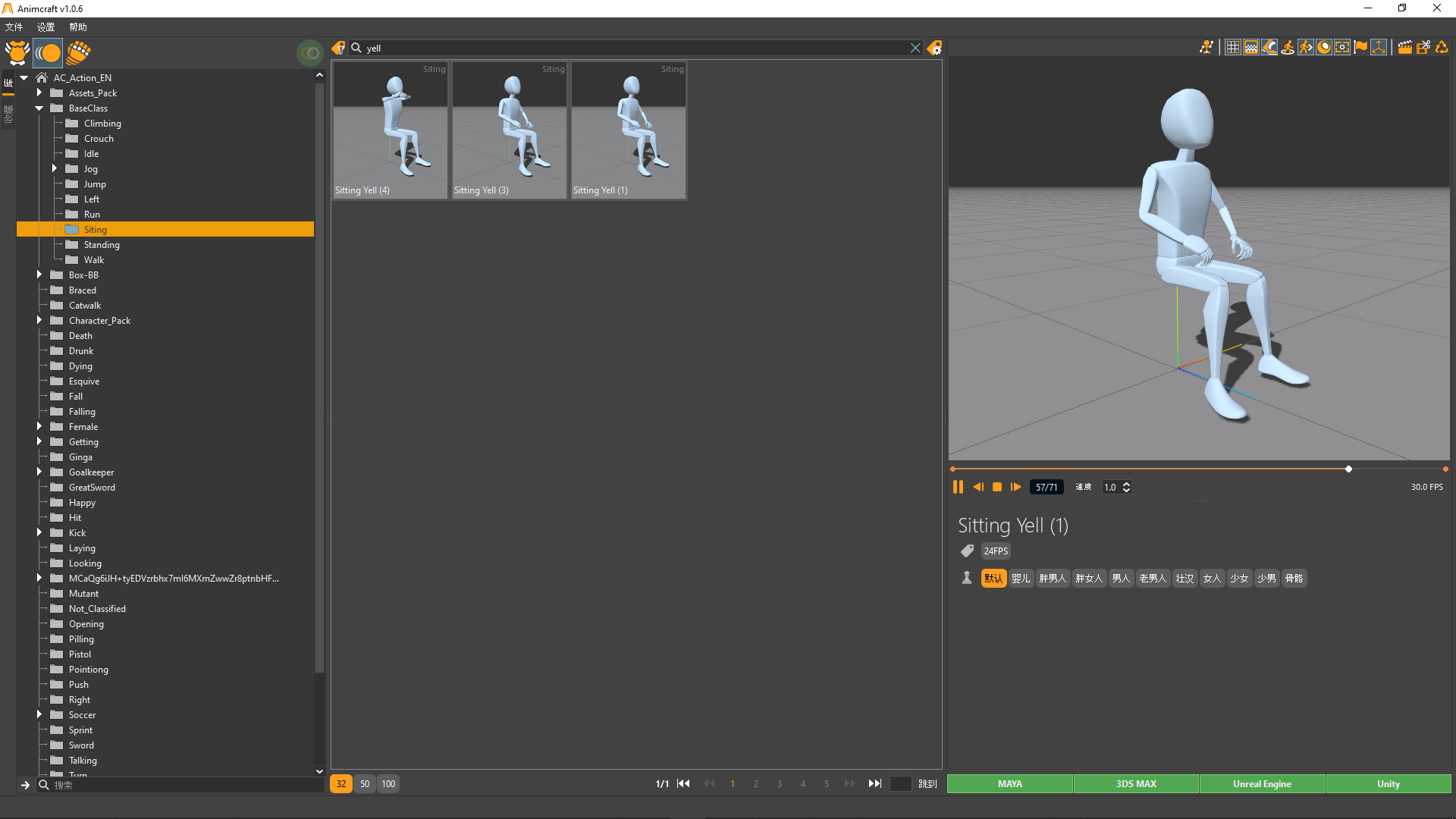
Task: Collapse the AC_Action_EN root node
Action: tap(24, 77)
